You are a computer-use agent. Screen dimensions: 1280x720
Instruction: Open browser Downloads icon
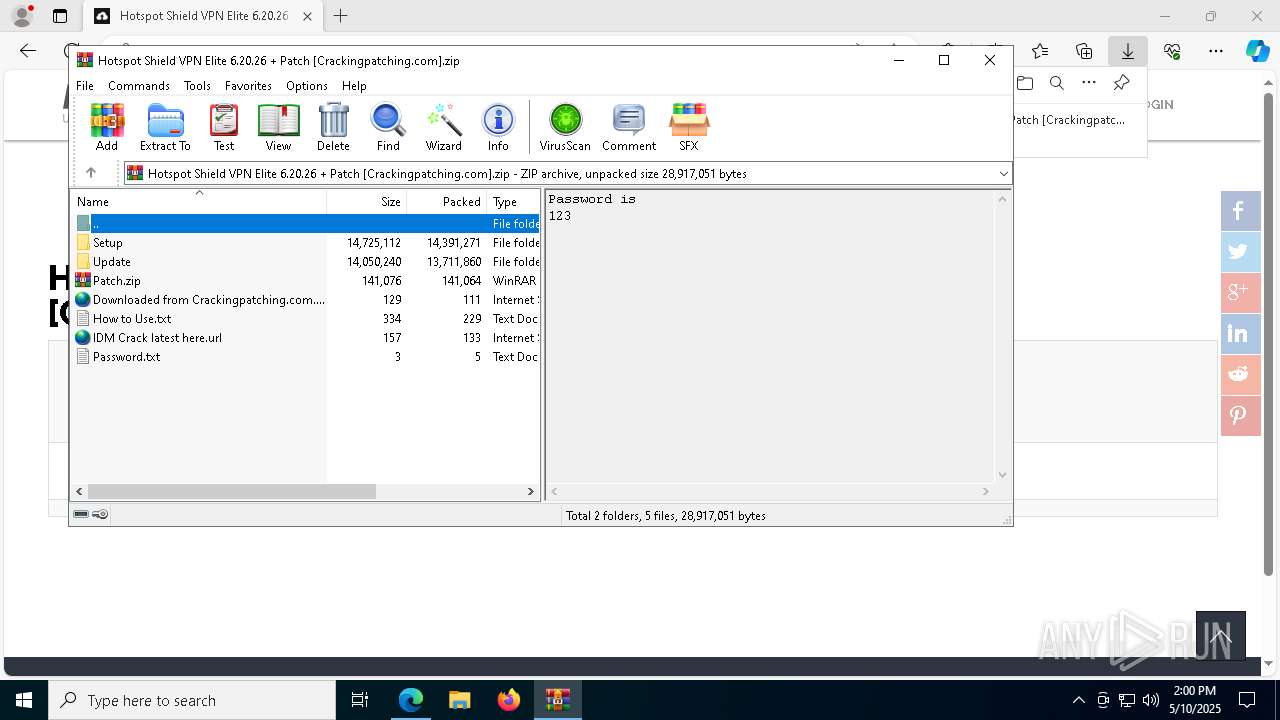click(x=1127, y=51)
